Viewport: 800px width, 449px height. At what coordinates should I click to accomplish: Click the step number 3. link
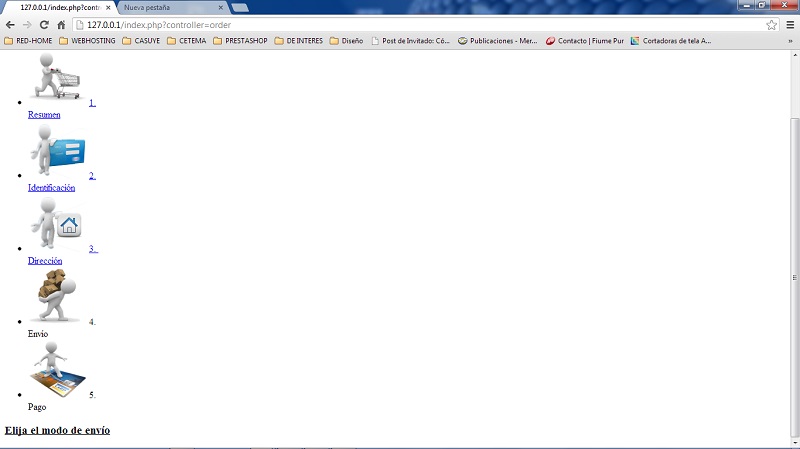pyautogui.click(x=93, y=248)
